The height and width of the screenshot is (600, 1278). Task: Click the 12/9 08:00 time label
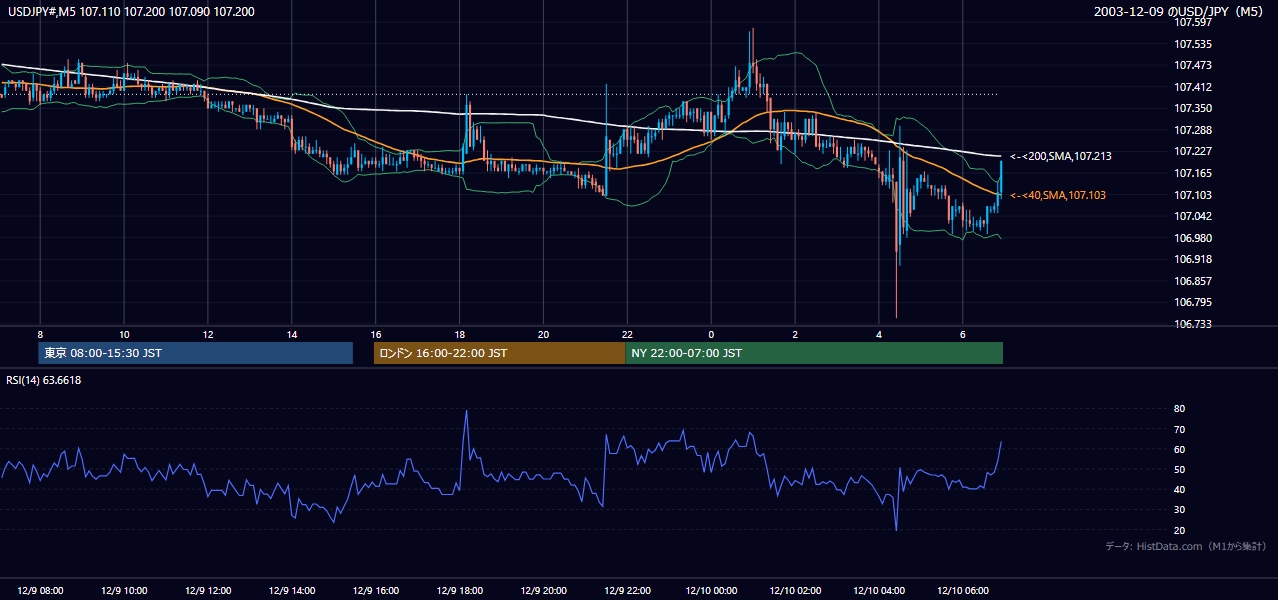point(40,591)
